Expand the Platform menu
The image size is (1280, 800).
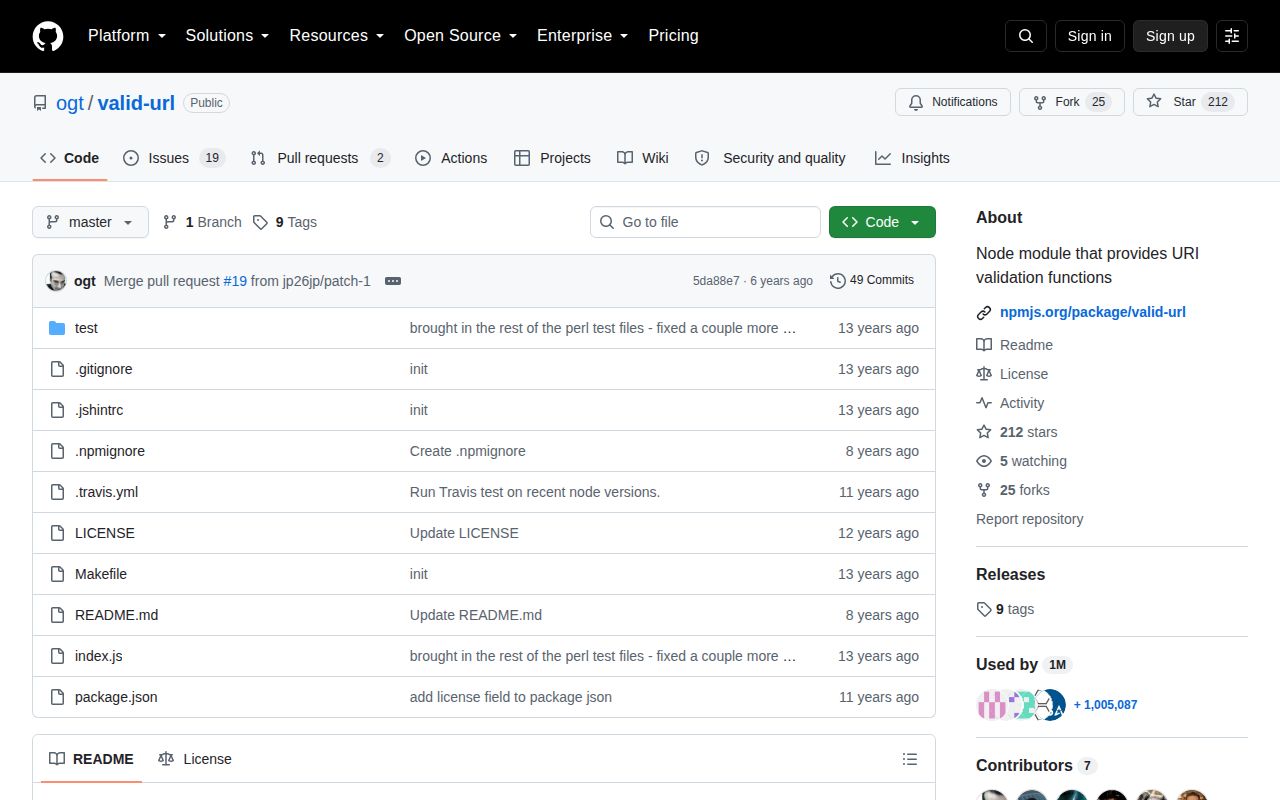[125, 36]
